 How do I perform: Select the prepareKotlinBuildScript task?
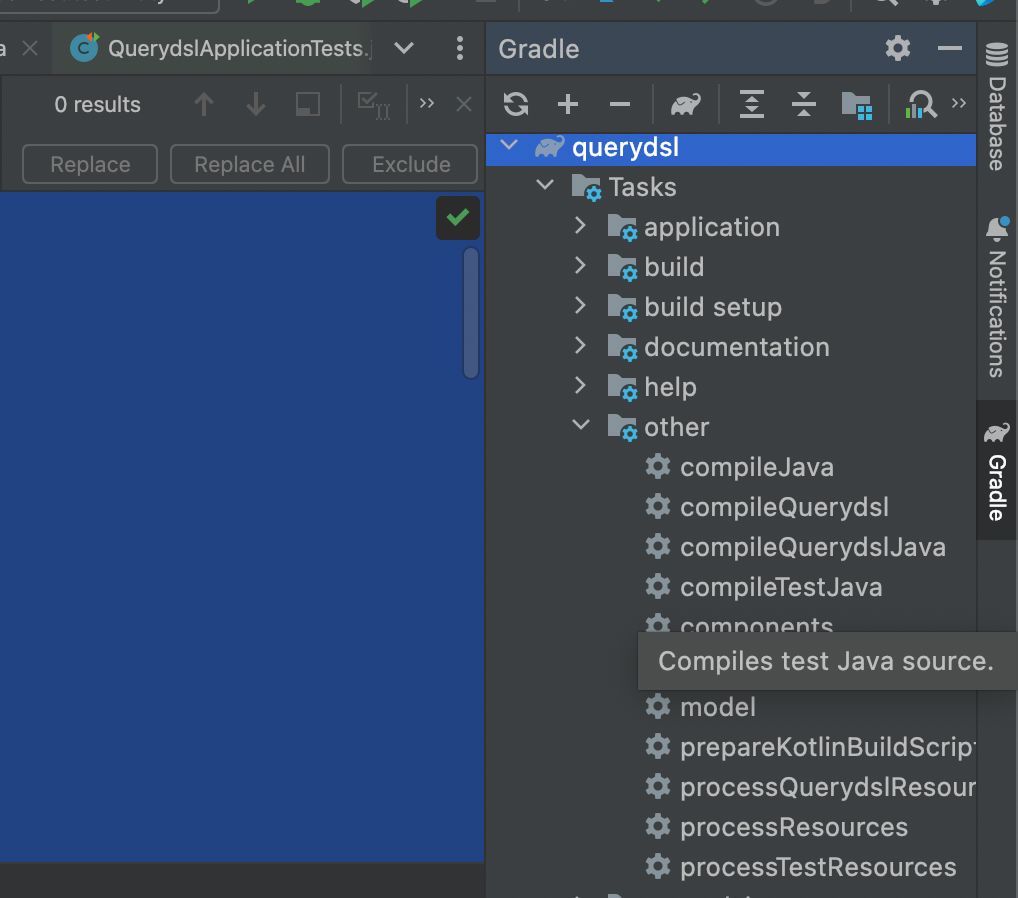pos(827,748)
